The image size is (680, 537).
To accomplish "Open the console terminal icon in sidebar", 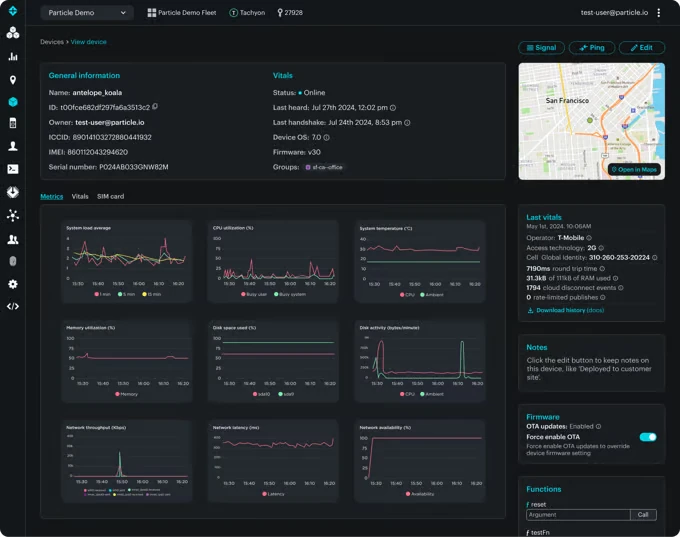I will [x=13, y=169].
